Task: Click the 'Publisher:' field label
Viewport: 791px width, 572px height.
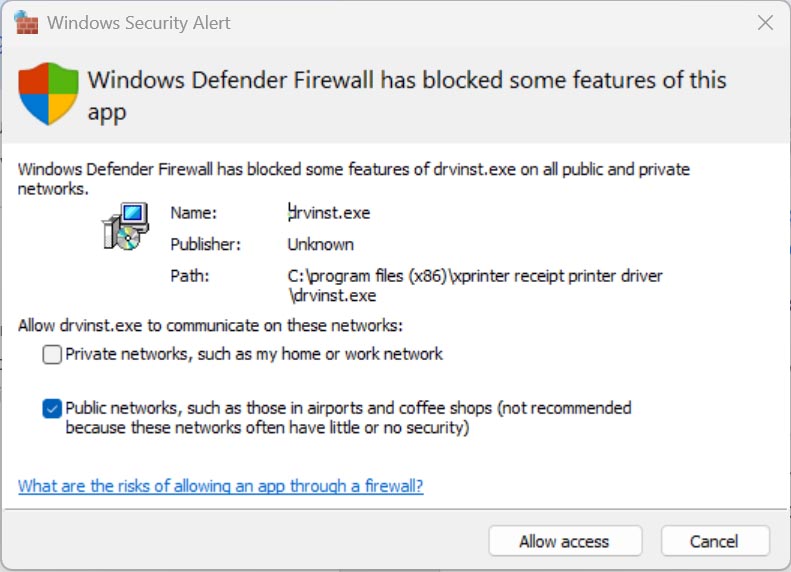Action: pyautogui.click(x=205, y=244)
